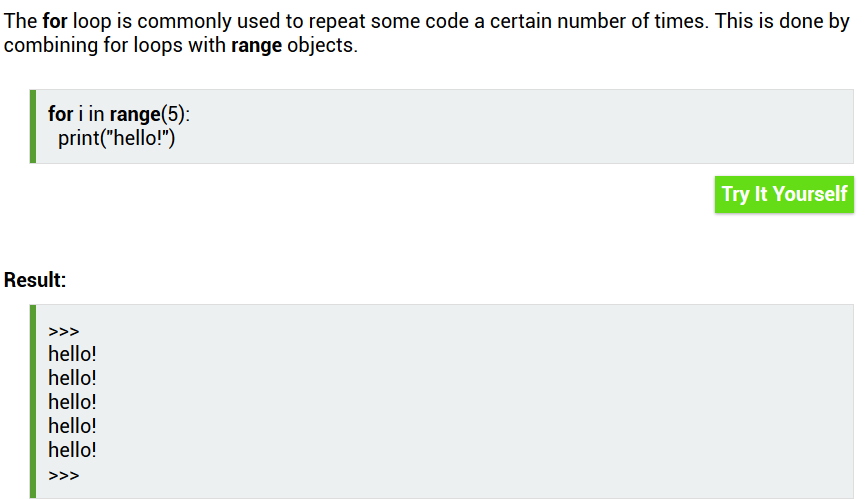Image resolution: width=868 pixels, height=499 pixels.
Task: Select the fourth hello! output line
Action: (x=72, y=426)
